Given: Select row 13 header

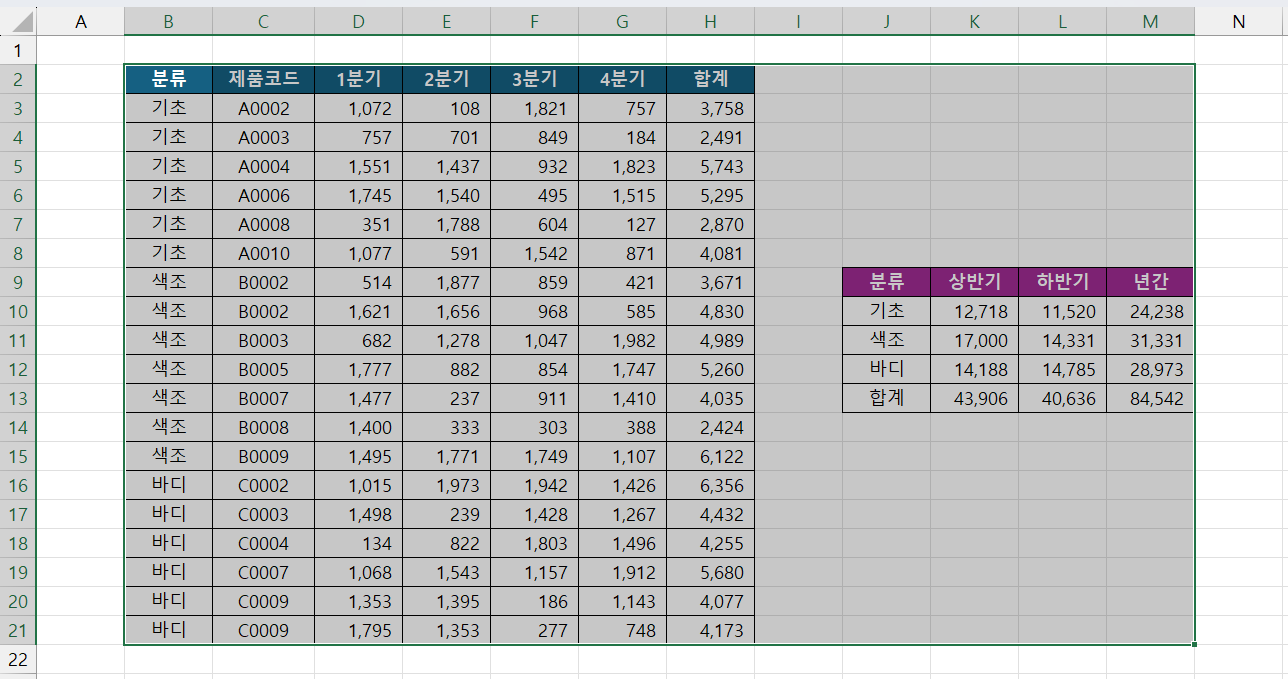Looking at the screenshot, I should pyautogui.click(x=18, y=398).
